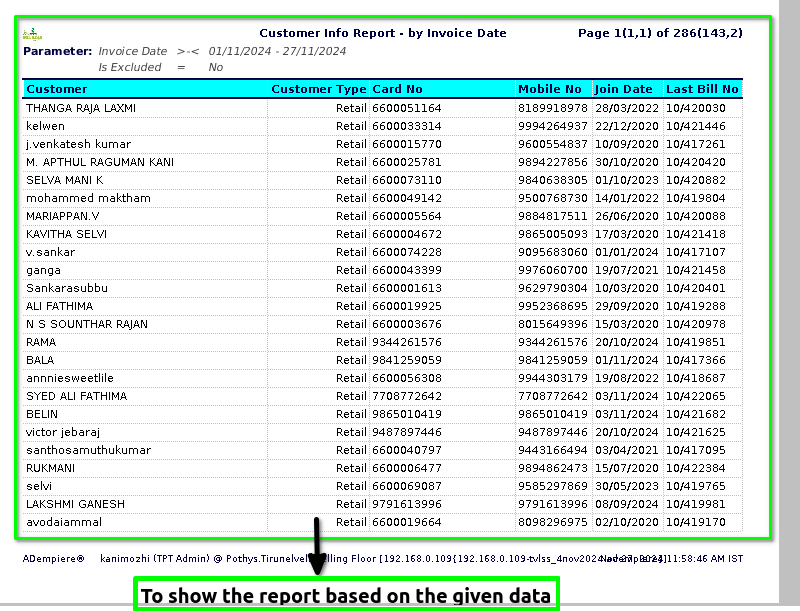Click the Last Bill No column header
Image resolution: width=800 pixels, height=611 pixels.
(702, 89)
